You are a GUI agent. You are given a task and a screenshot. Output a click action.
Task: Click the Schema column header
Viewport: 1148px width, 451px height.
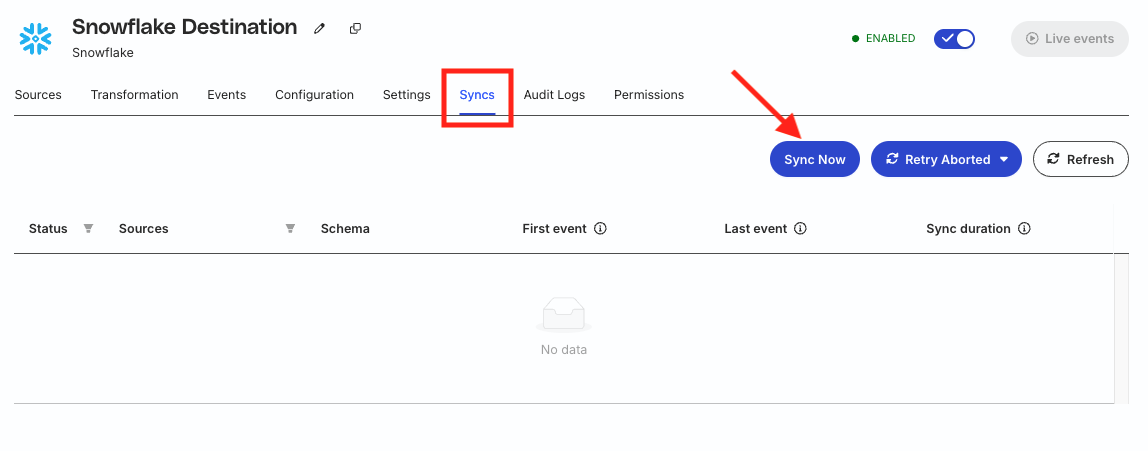(x=345, y=228)
